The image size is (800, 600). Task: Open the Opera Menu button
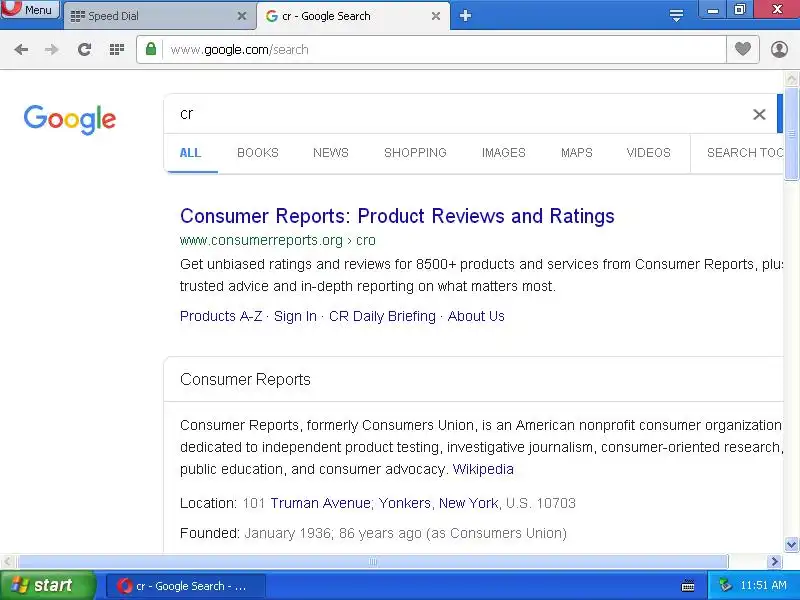(30, 9)
